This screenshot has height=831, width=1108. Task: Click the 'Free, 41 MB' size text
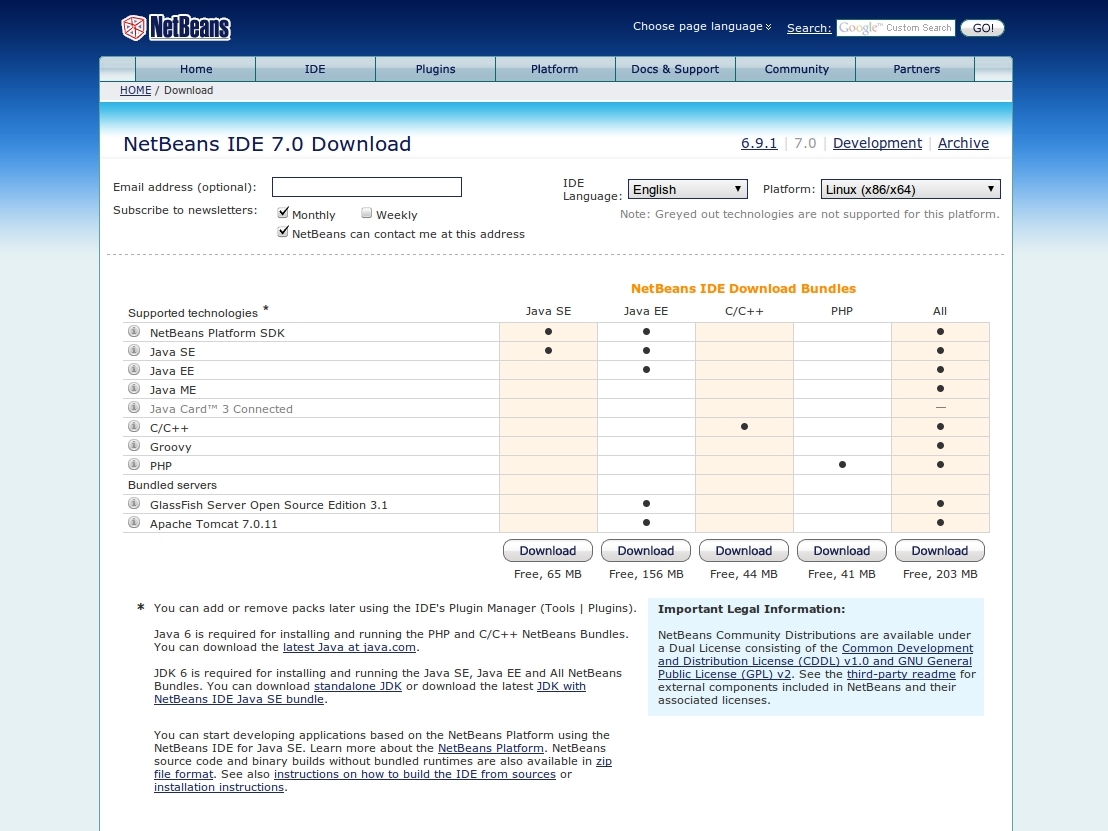tap(842, 574)
